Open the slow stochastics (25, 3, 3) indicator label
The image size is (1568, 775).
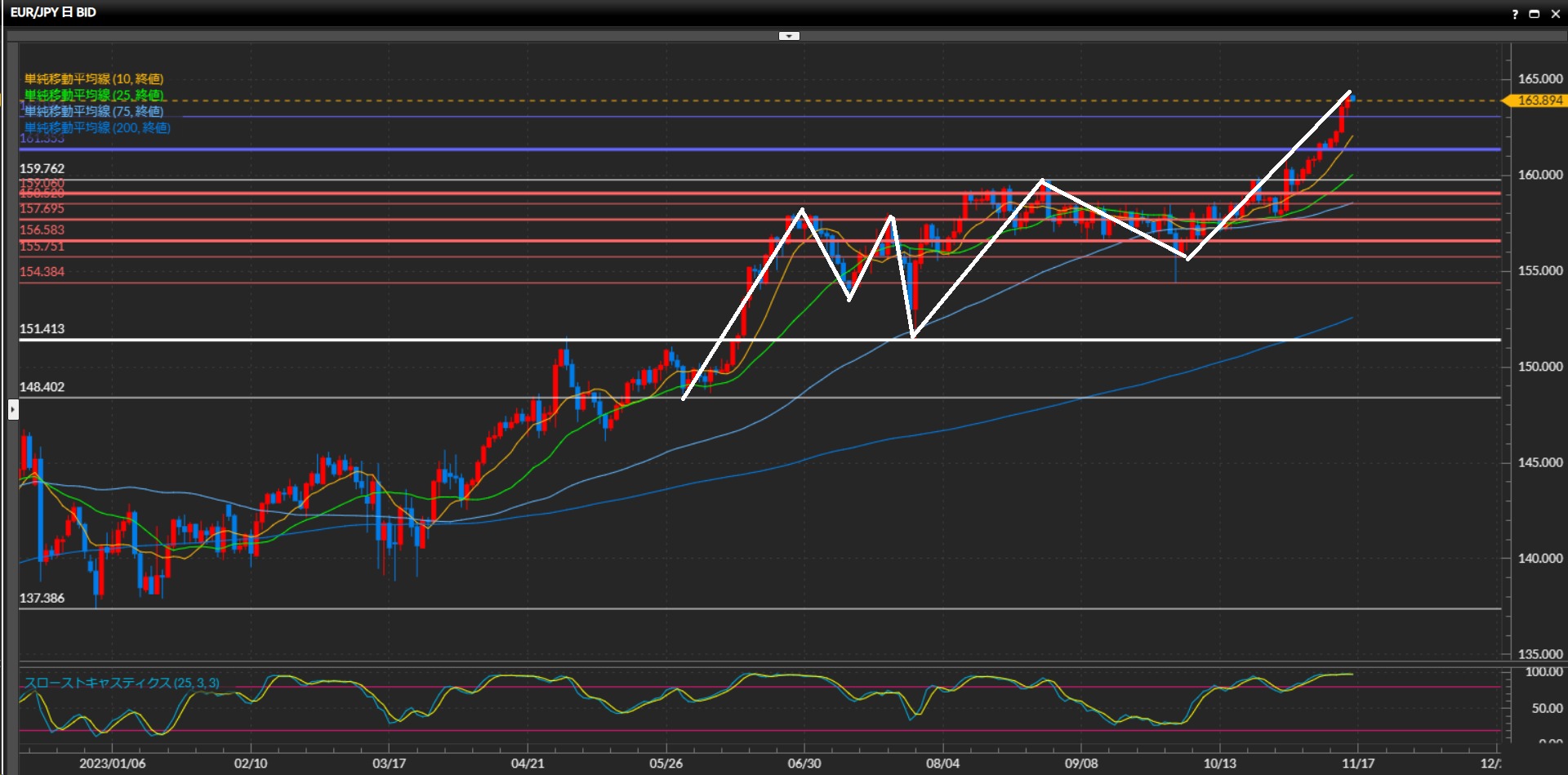click(122, 683)
